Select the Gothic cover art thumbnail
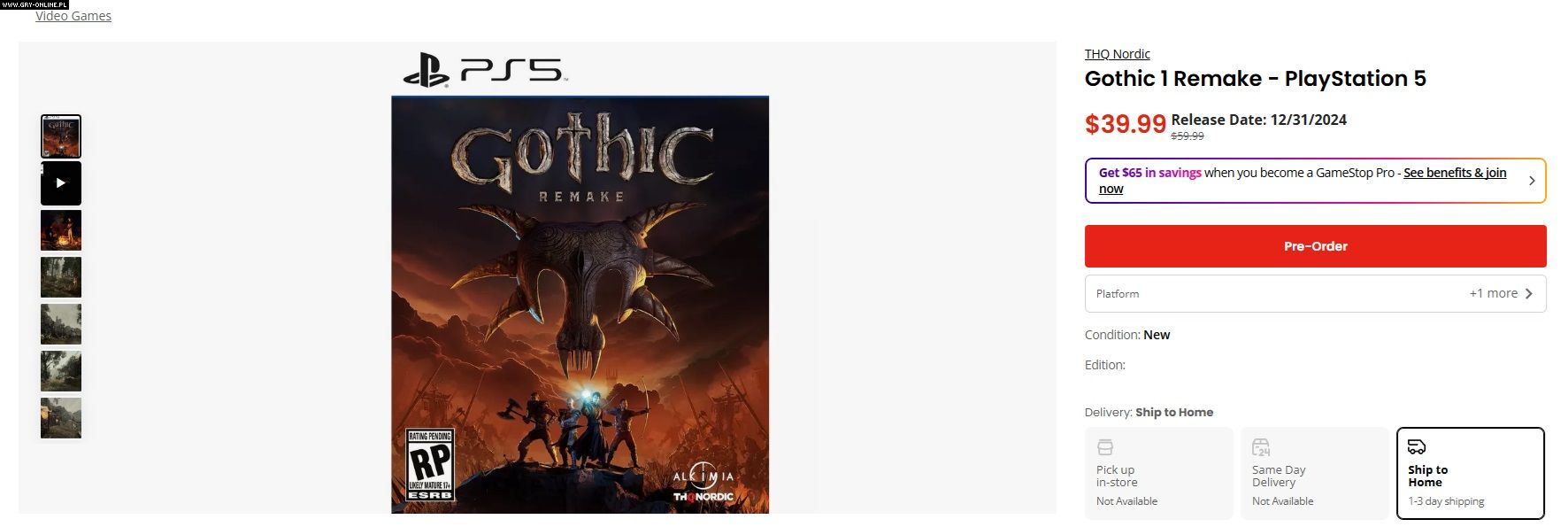Viewport: 1568px width, 527px height. click(x=61, y=136)
